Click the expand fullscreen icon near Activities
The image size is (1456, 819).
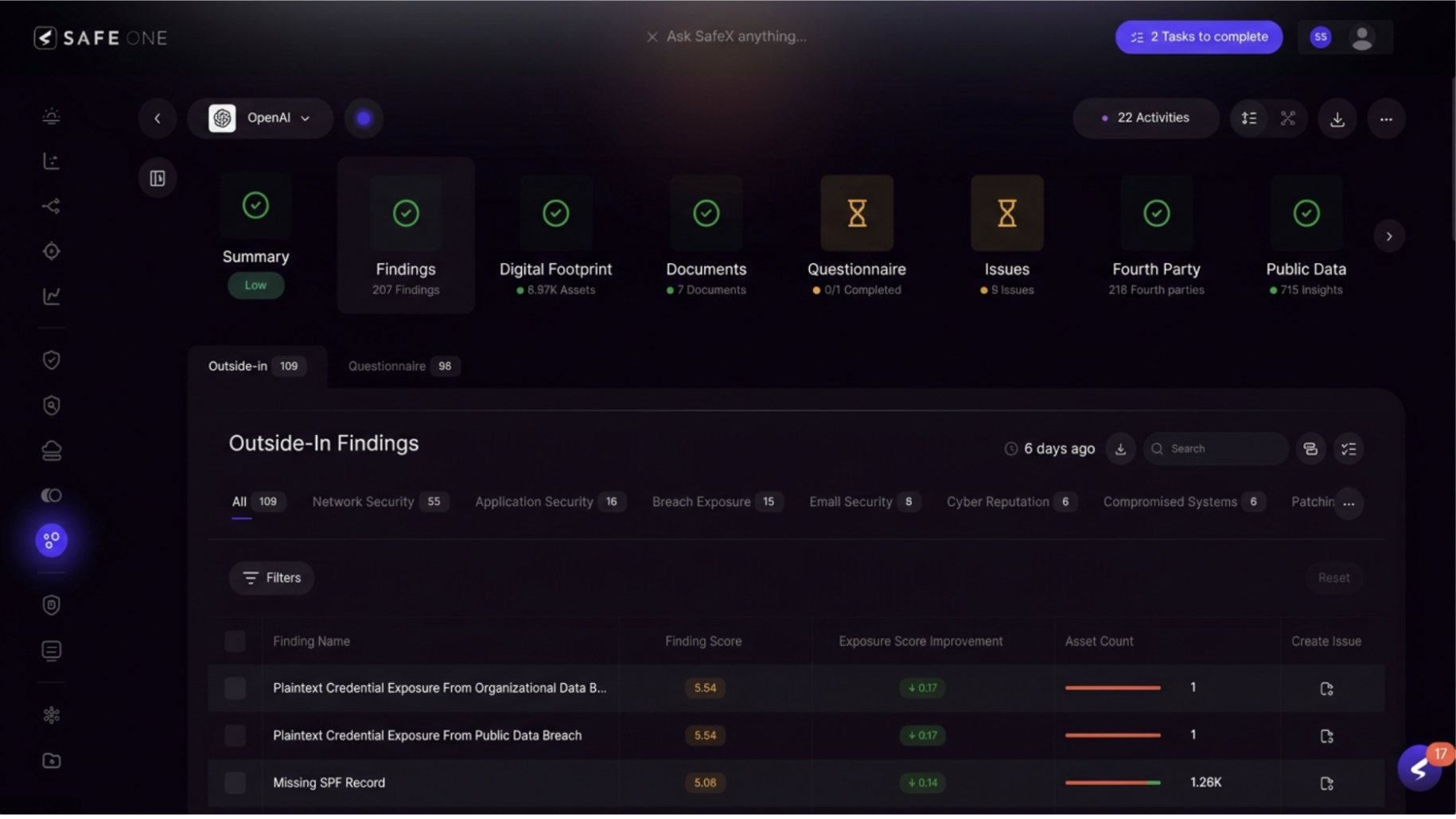click(1288, 118)
